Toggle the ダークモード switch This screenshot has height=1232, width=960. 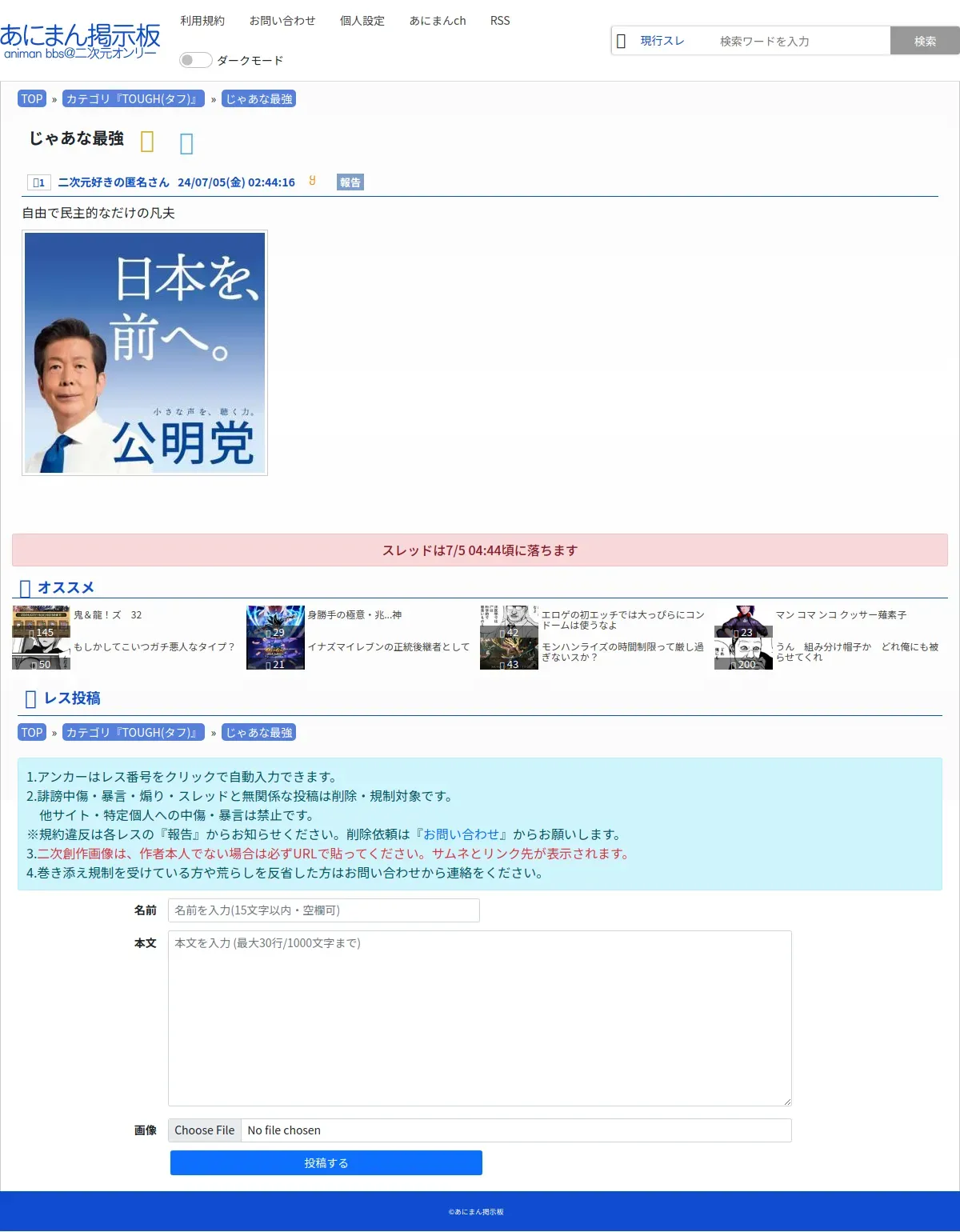click(195, 60)
